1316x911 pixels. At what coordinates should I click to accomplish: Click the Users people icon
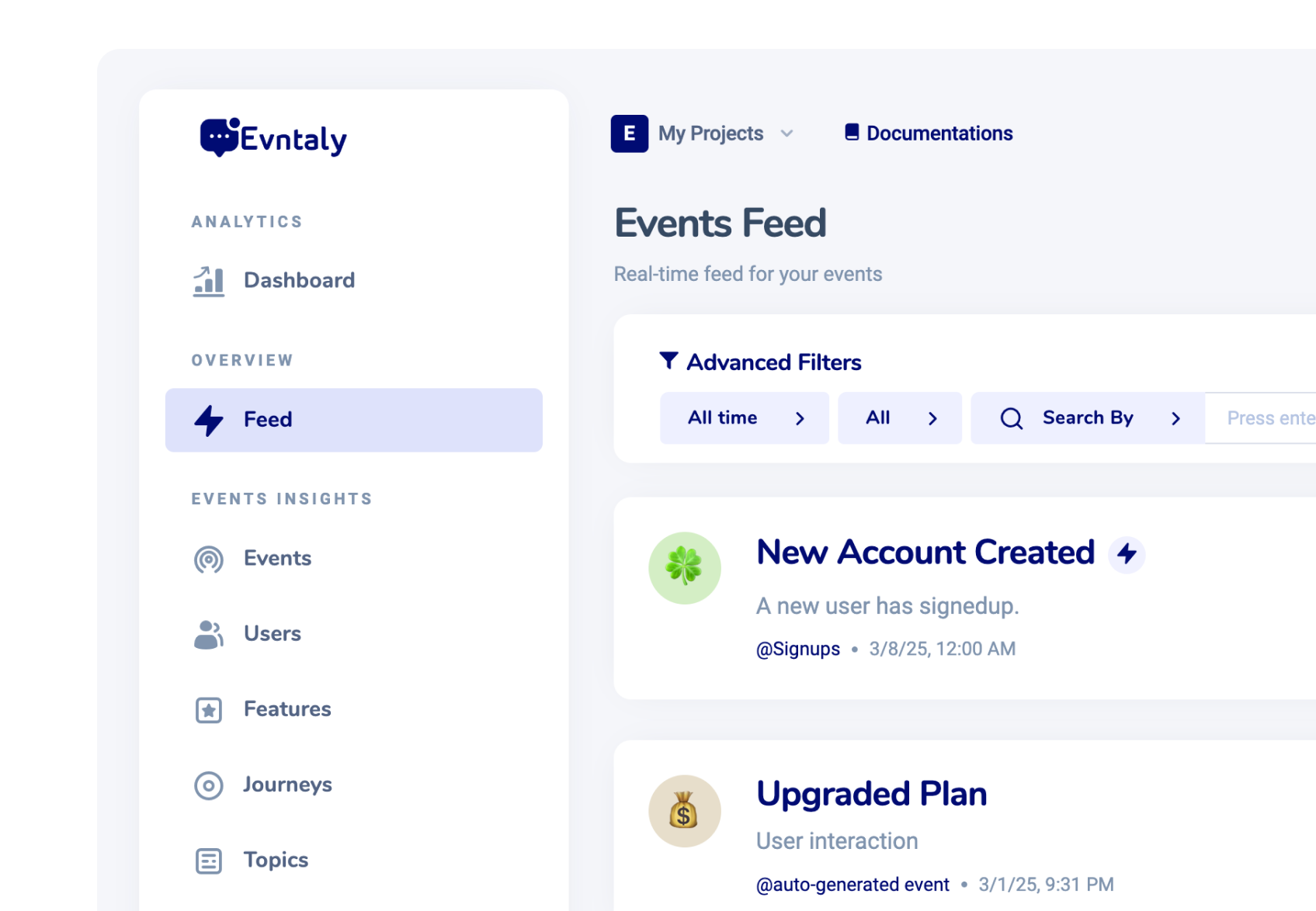(209, 634)
